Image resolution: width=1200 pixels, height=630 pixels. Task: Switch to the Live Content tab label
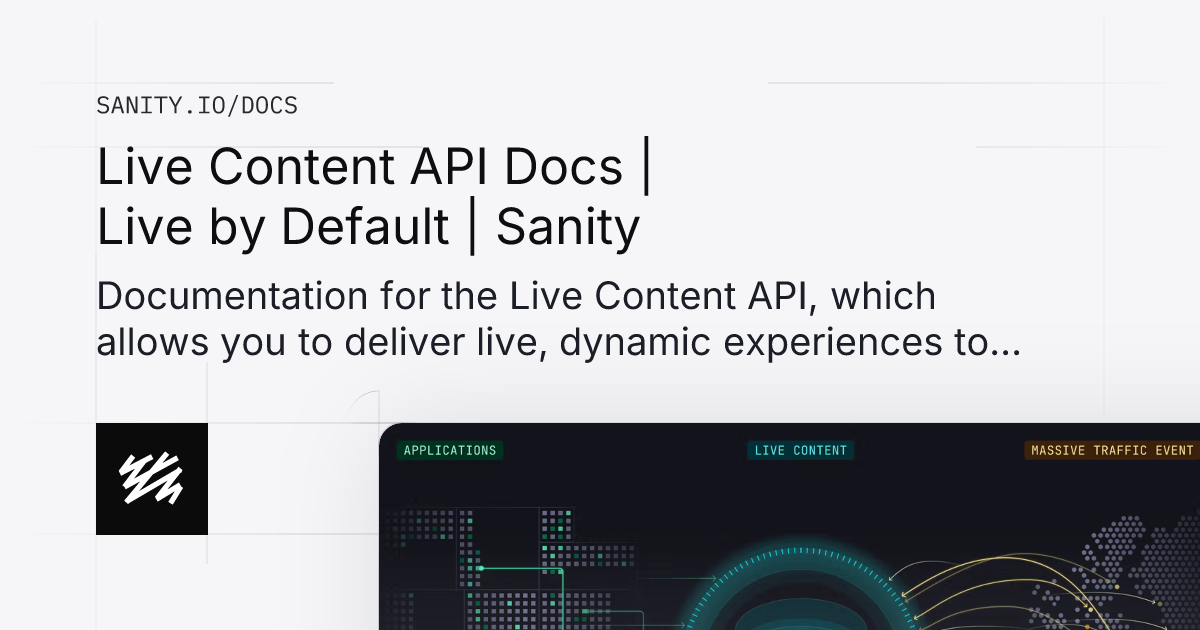pos(800,450)
